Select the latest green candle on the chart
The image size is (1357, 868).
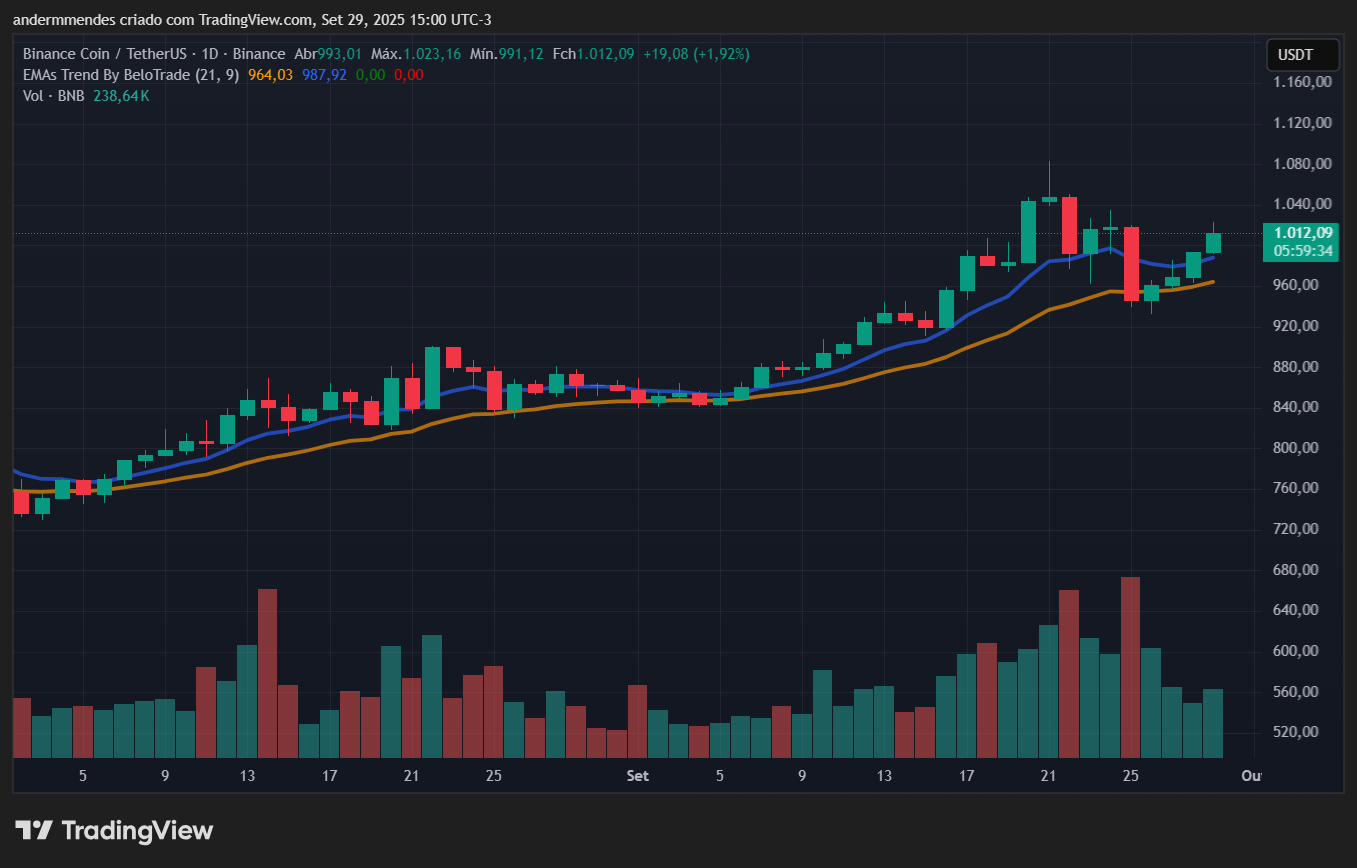click(x=1213, y=243)
